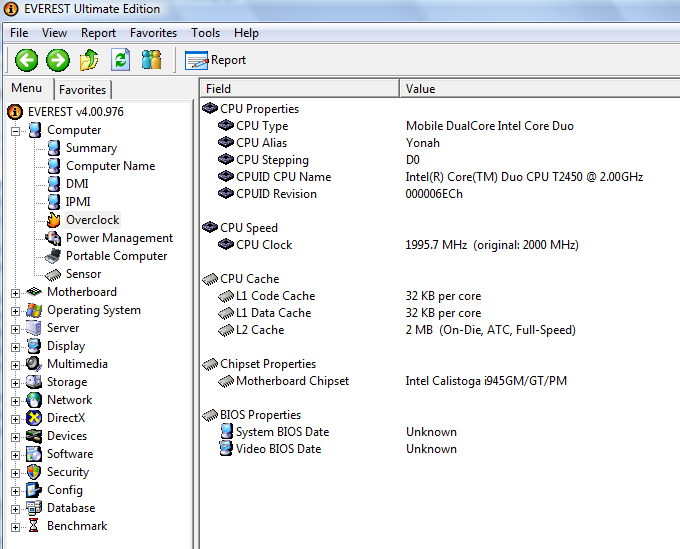Expand the Motherboard tree node

tap(15, 293)
